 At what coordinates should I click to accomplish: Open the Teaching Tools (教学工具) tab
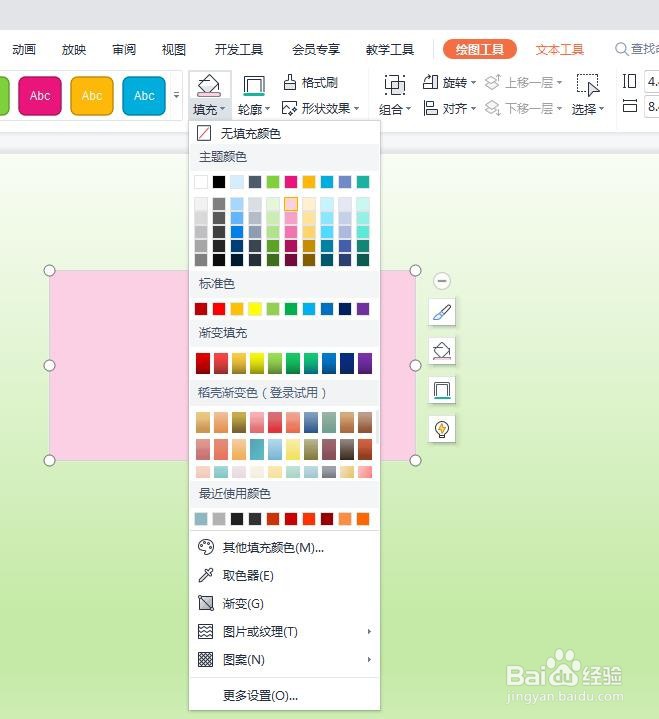[390, 49]
